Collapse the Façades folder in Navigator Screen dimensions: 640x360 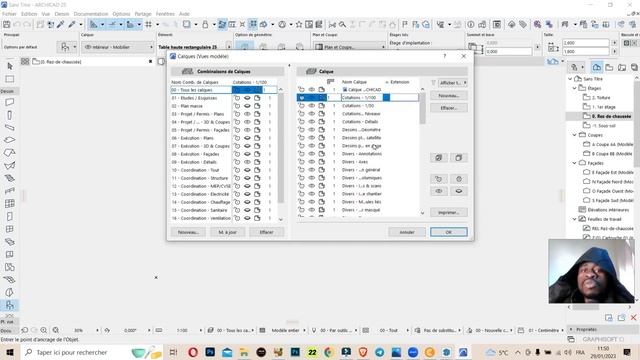(575, 163)
